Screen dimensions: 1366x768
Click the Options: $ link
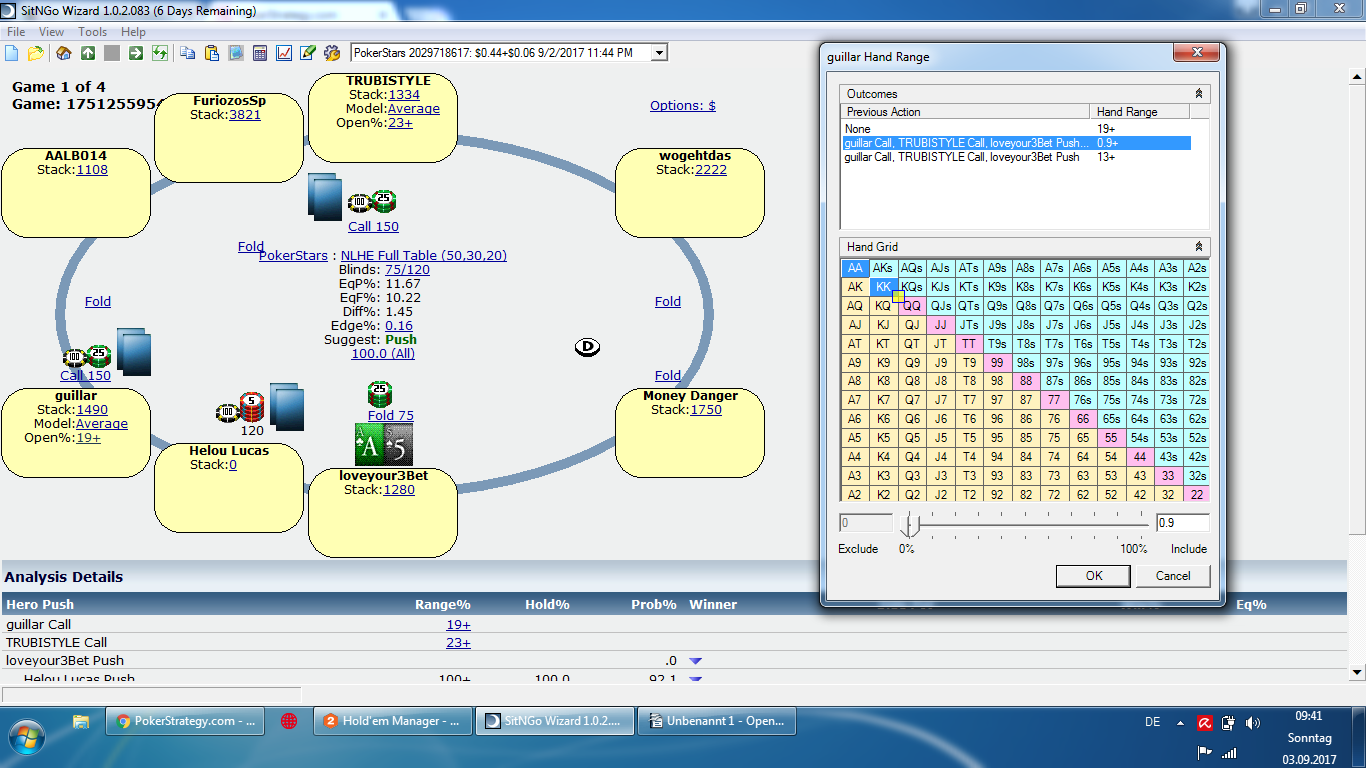(683, 105)
